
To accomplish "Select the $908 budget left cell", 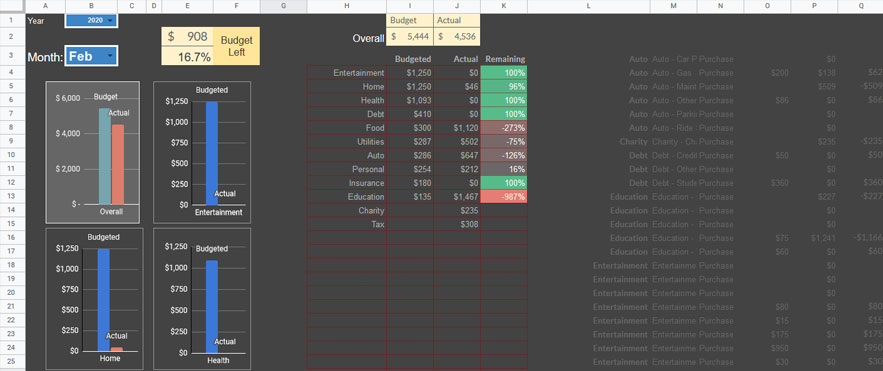I will [188, 37].
